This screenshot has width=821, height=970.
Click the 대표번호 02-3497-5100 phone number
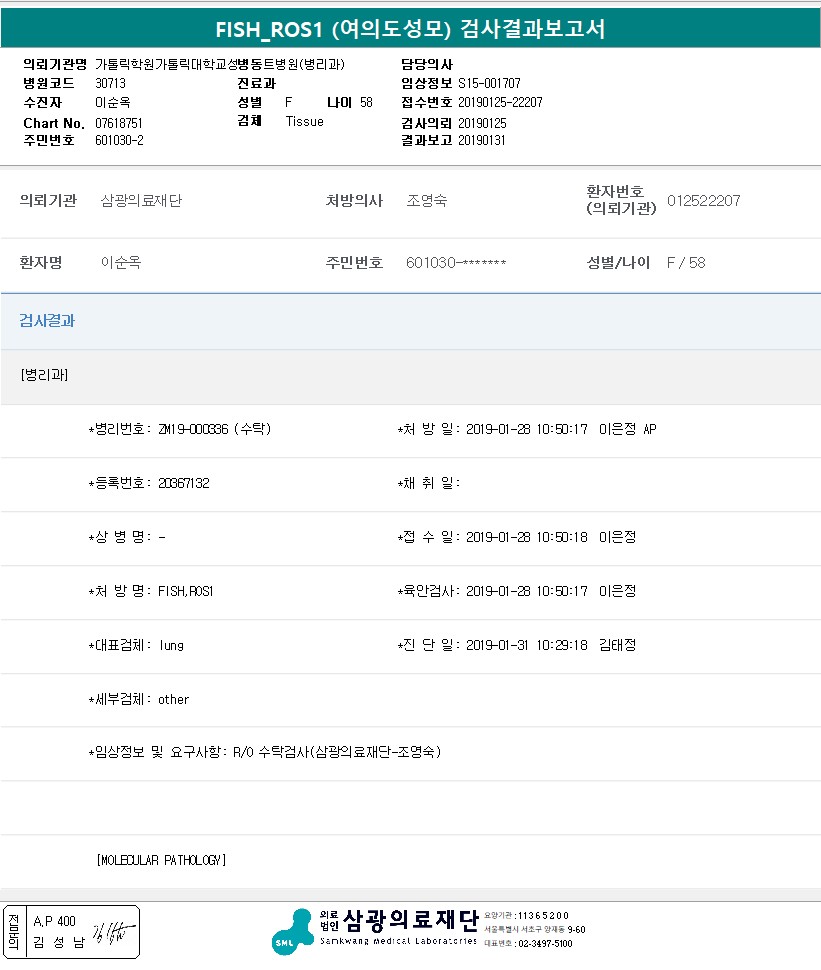(x=543, y=943)
